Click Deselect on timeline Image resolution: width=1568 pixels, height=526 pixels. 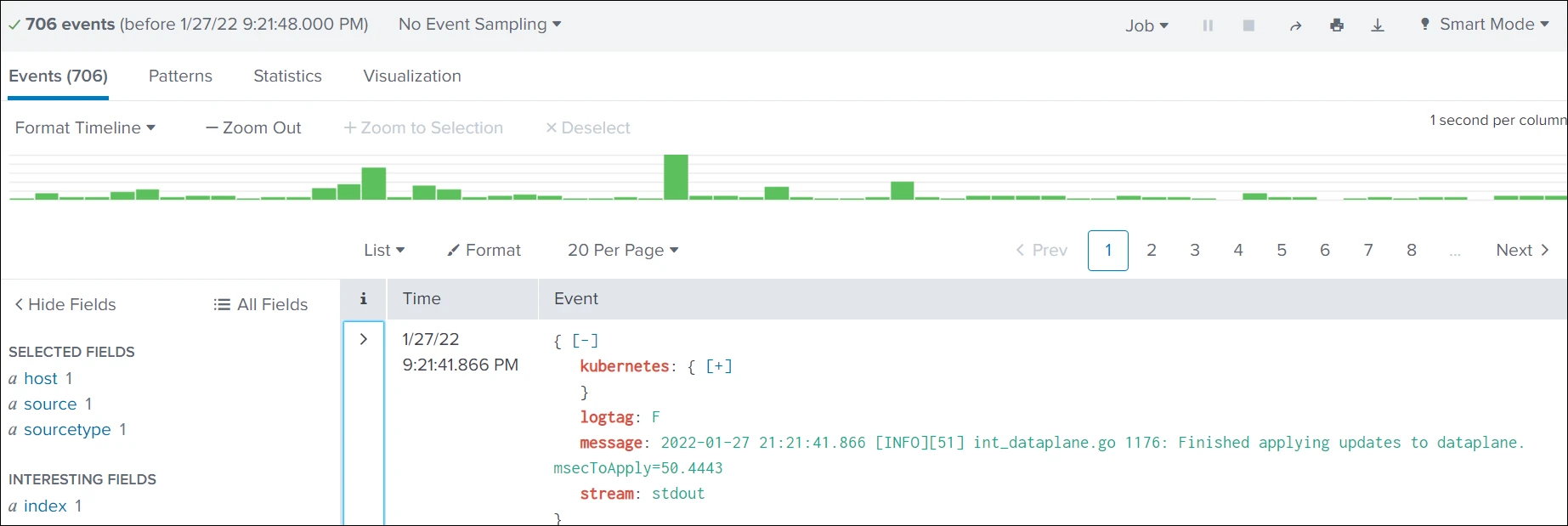[588, 127]
